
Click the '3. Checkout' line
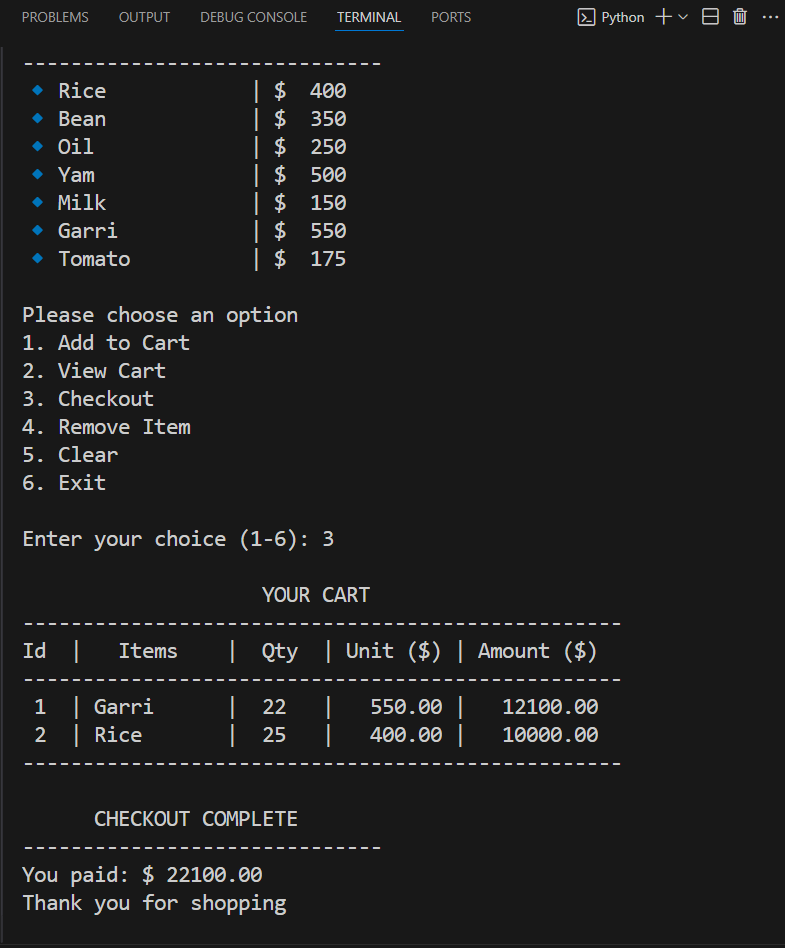coord(88,399)
